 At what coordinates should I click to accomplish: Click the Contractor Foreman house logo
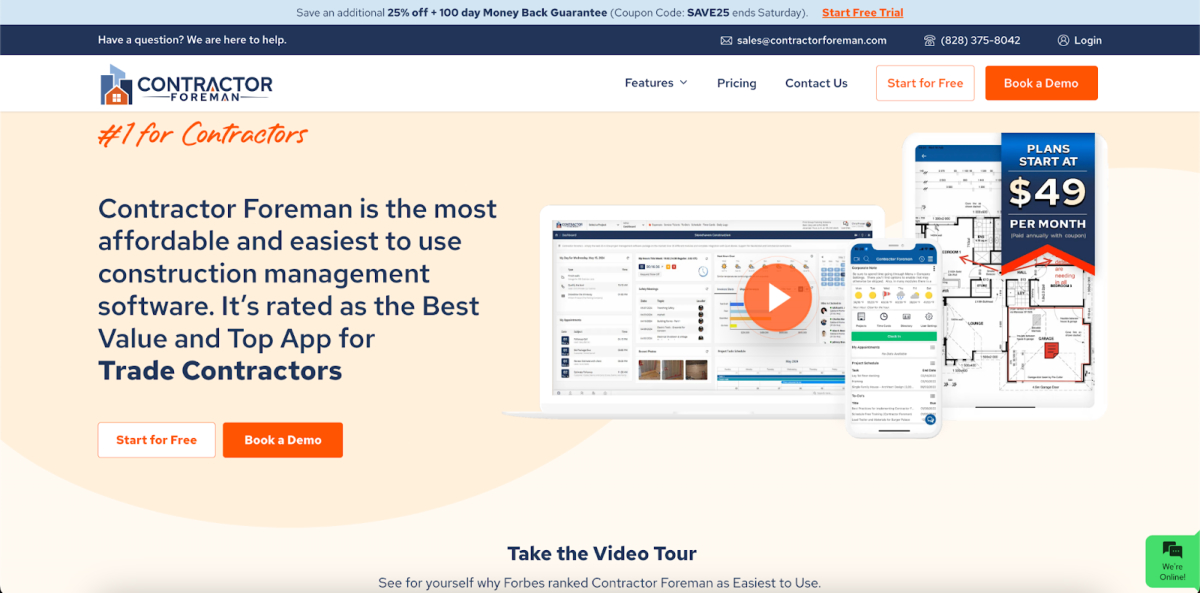(x=186, y=84)
